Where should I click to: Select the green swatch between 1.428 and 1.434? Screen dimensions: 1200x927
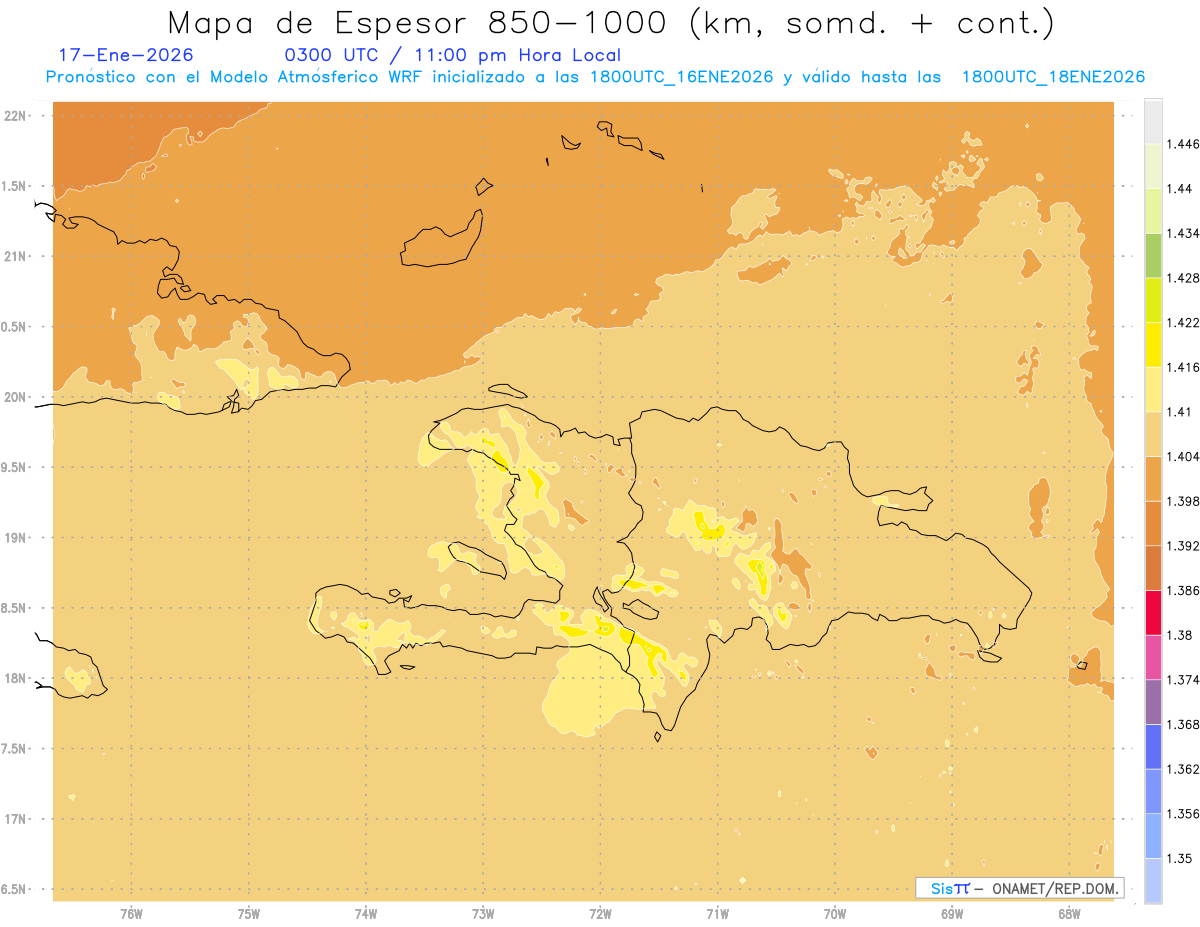coord(1153,255)
